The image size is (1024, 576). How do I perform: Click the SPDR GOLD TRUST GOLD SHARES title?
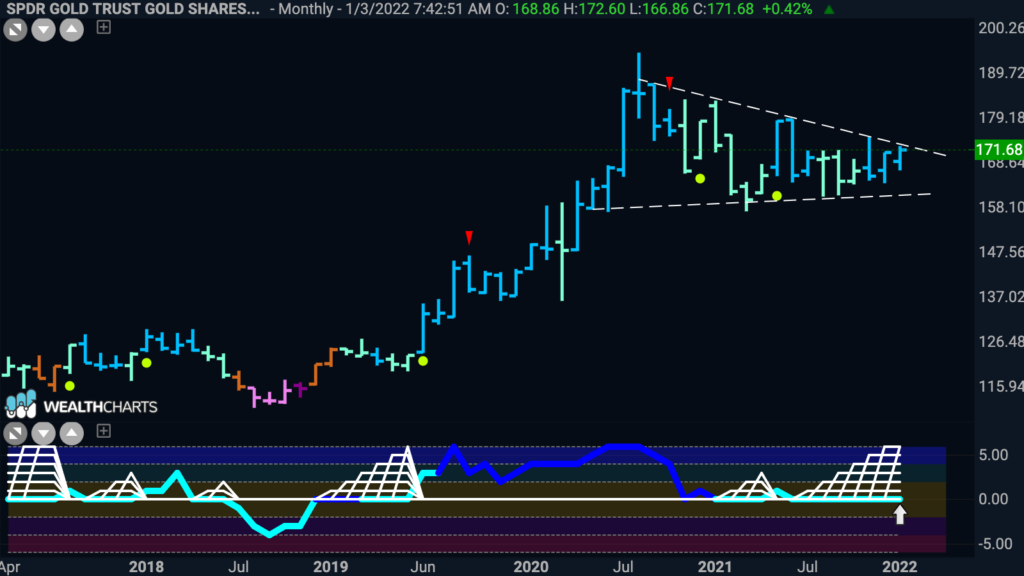click(x=133, y=9)
